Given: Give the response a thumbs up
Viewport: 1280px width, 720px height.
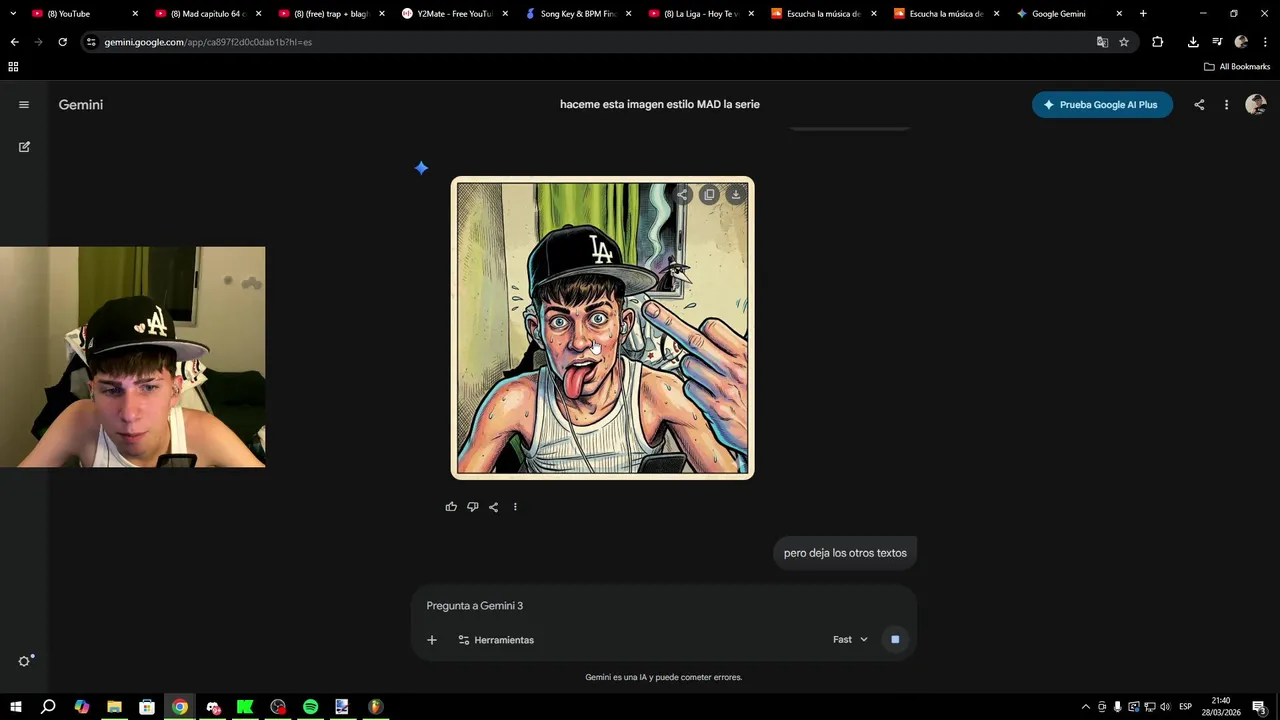Looking at the screenshot, I should tap(451, 507).
